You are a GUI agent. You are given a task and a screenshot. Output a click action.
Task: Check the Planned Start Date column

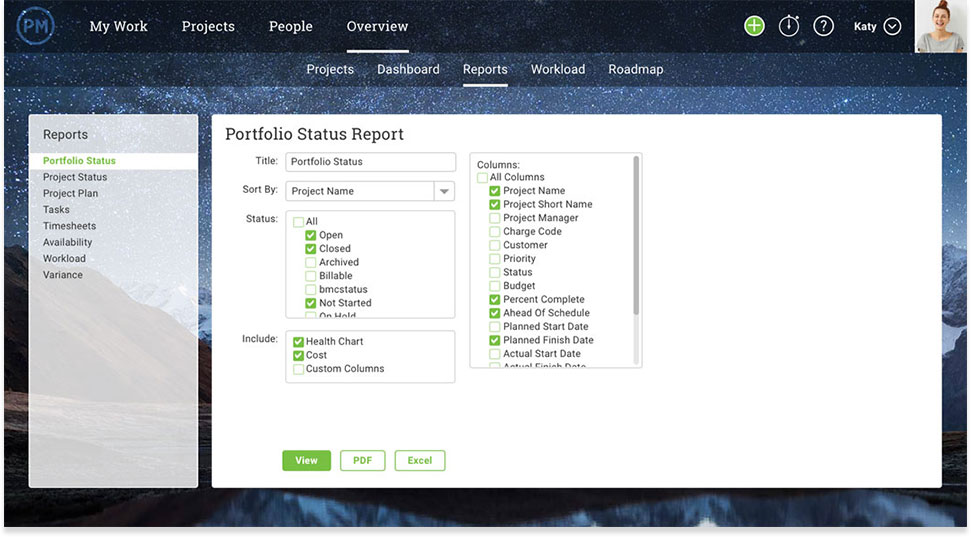pos(495,327)
